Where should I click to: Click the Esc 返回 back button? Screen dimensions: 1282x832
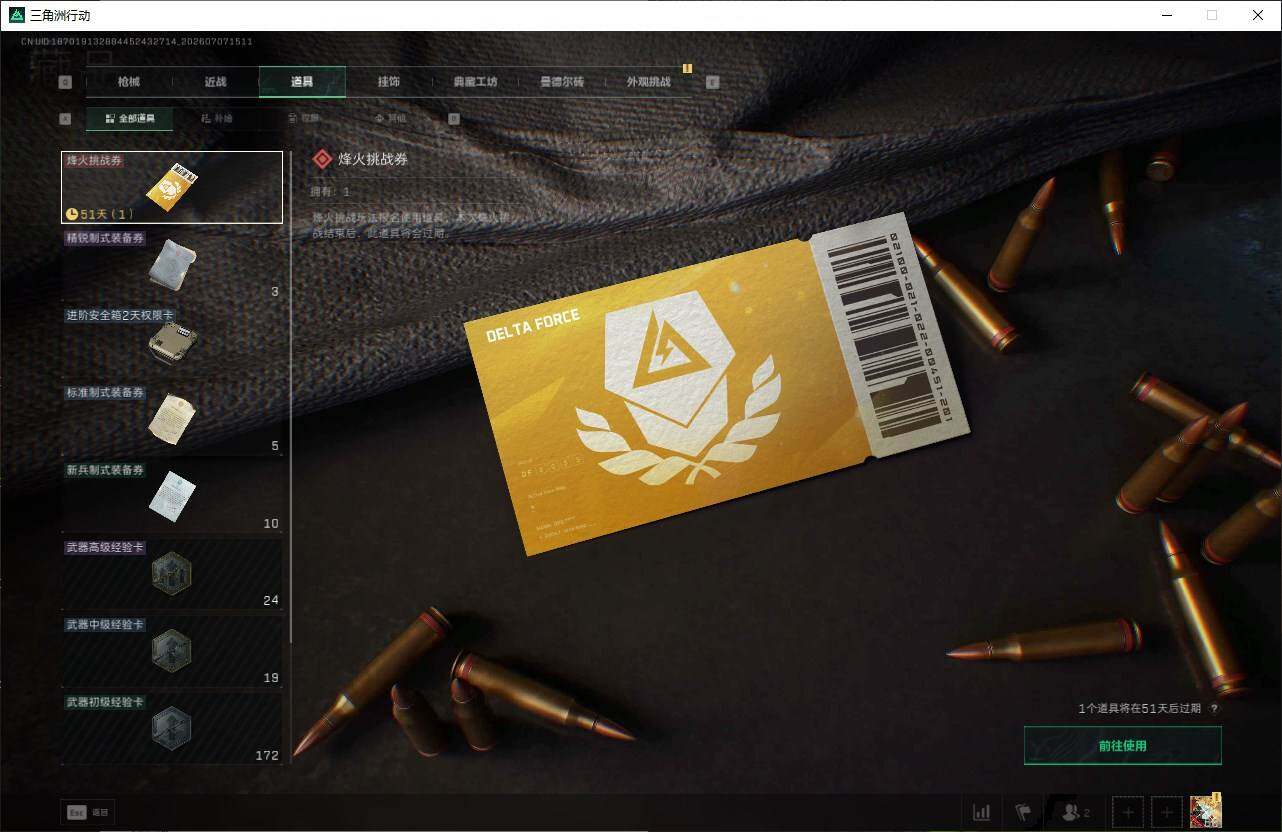click(88, 813)
